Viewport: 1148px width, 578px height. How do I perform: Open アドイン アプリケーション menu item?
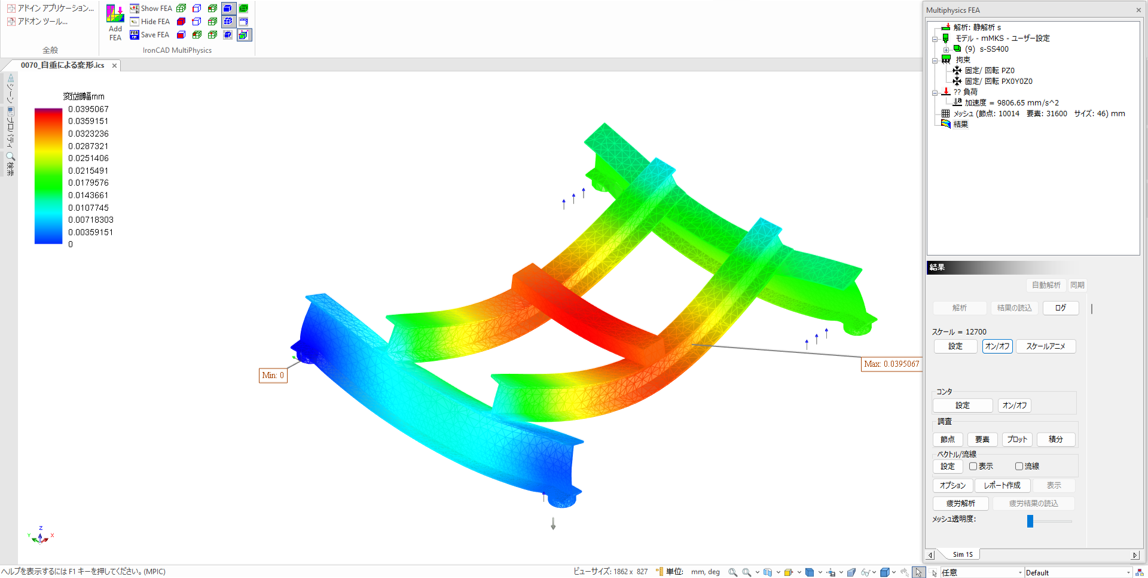tap(50, 8)
